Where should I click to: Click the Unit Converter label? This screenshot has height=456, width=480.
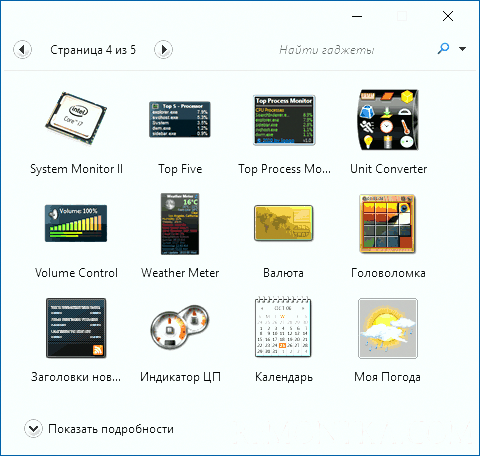388,169
